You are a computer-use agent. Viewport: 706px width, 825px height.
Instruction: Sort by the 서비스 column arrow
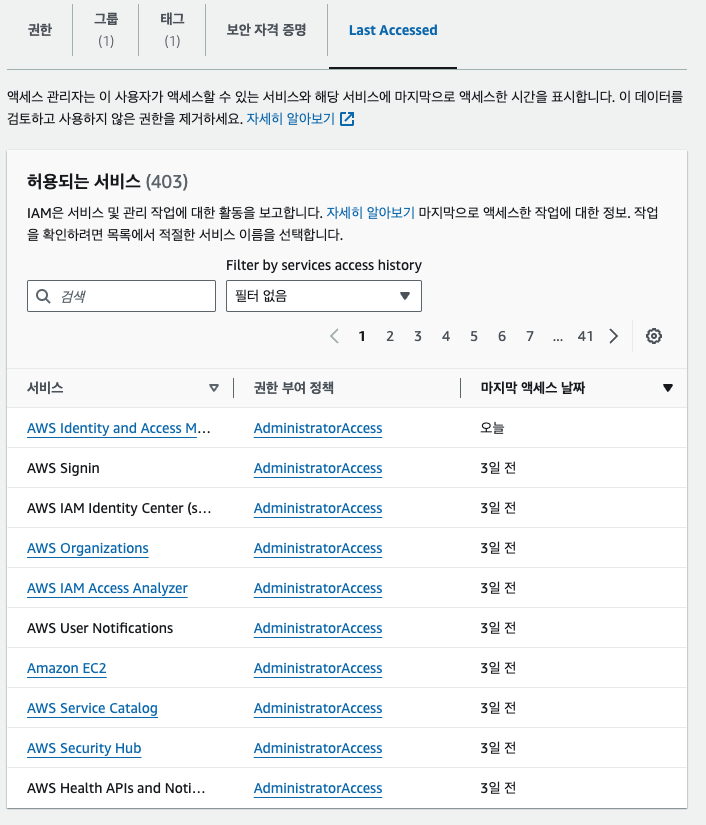[214, 388]
